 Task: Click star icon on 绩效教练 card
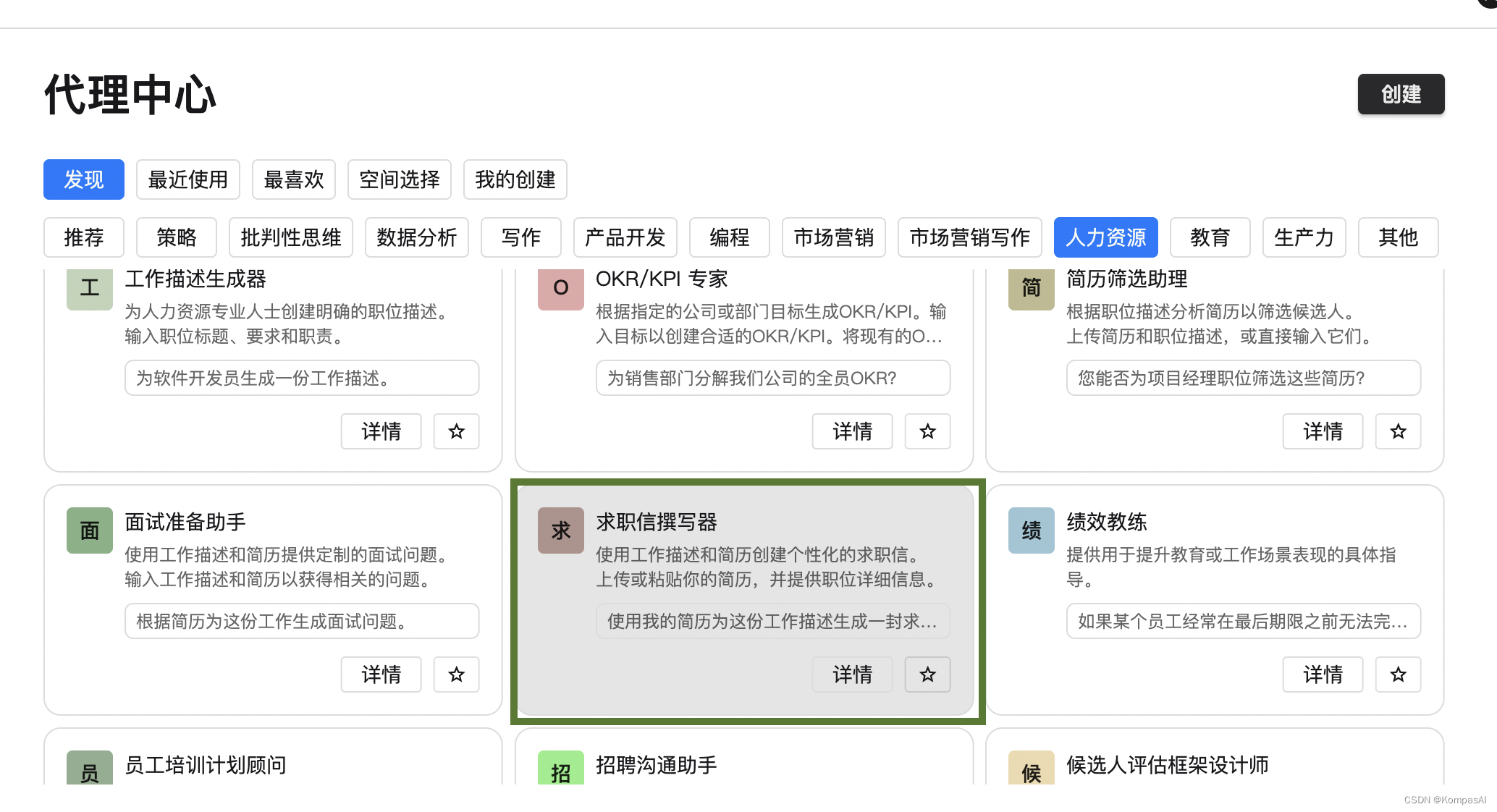pyautogui.click(x=1398, y=674)
